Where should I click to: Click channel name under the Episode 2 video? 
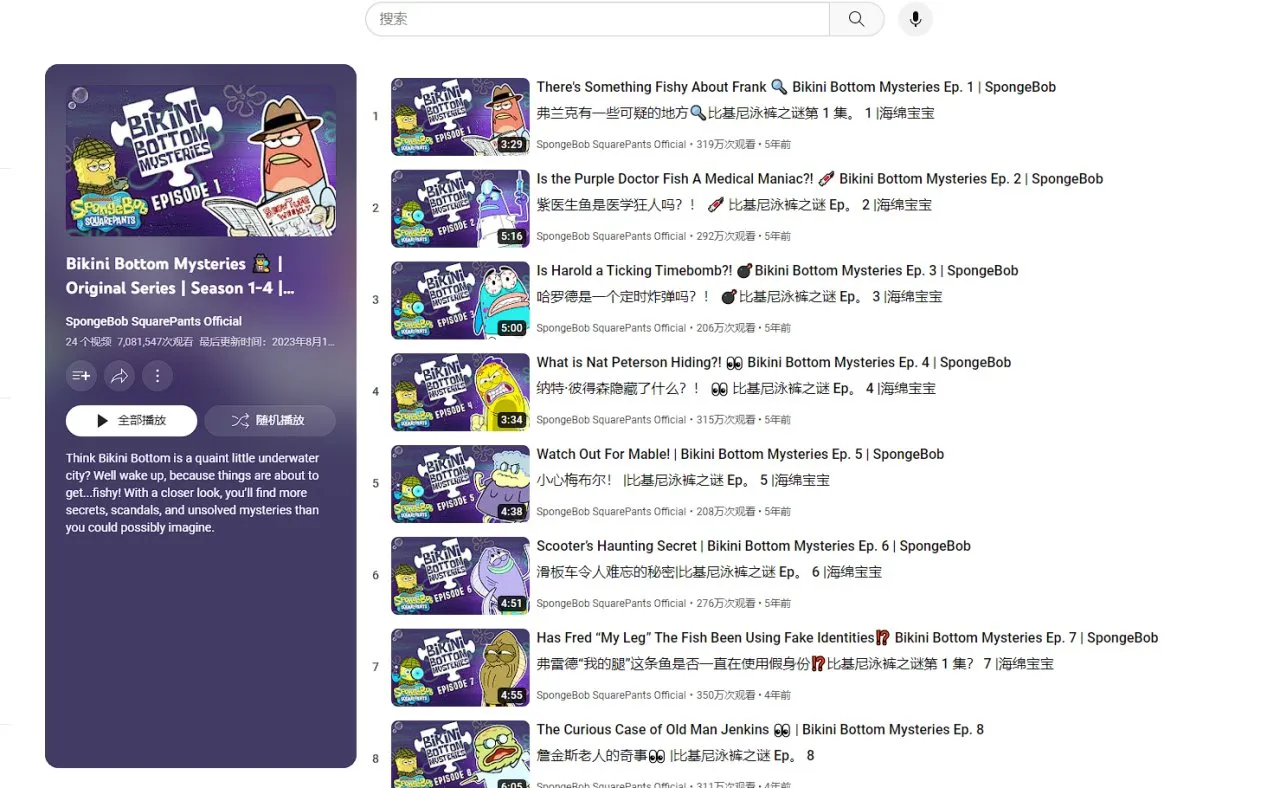tap(611, 237)
